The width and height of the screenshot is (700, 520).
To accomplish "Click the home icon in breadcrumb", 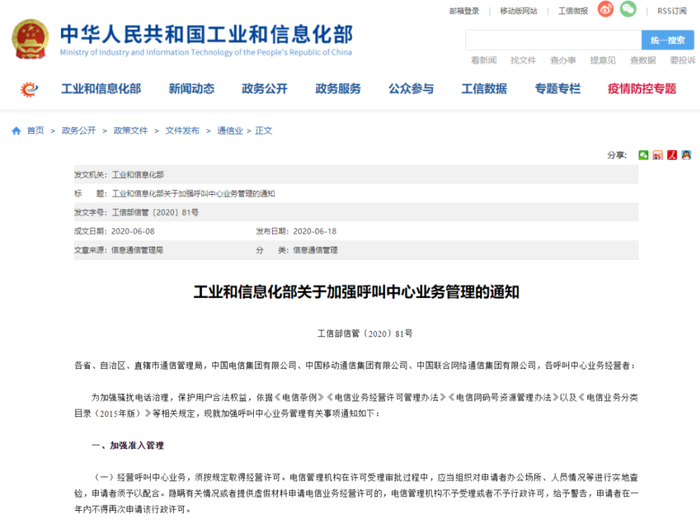I will coord(16,131).
